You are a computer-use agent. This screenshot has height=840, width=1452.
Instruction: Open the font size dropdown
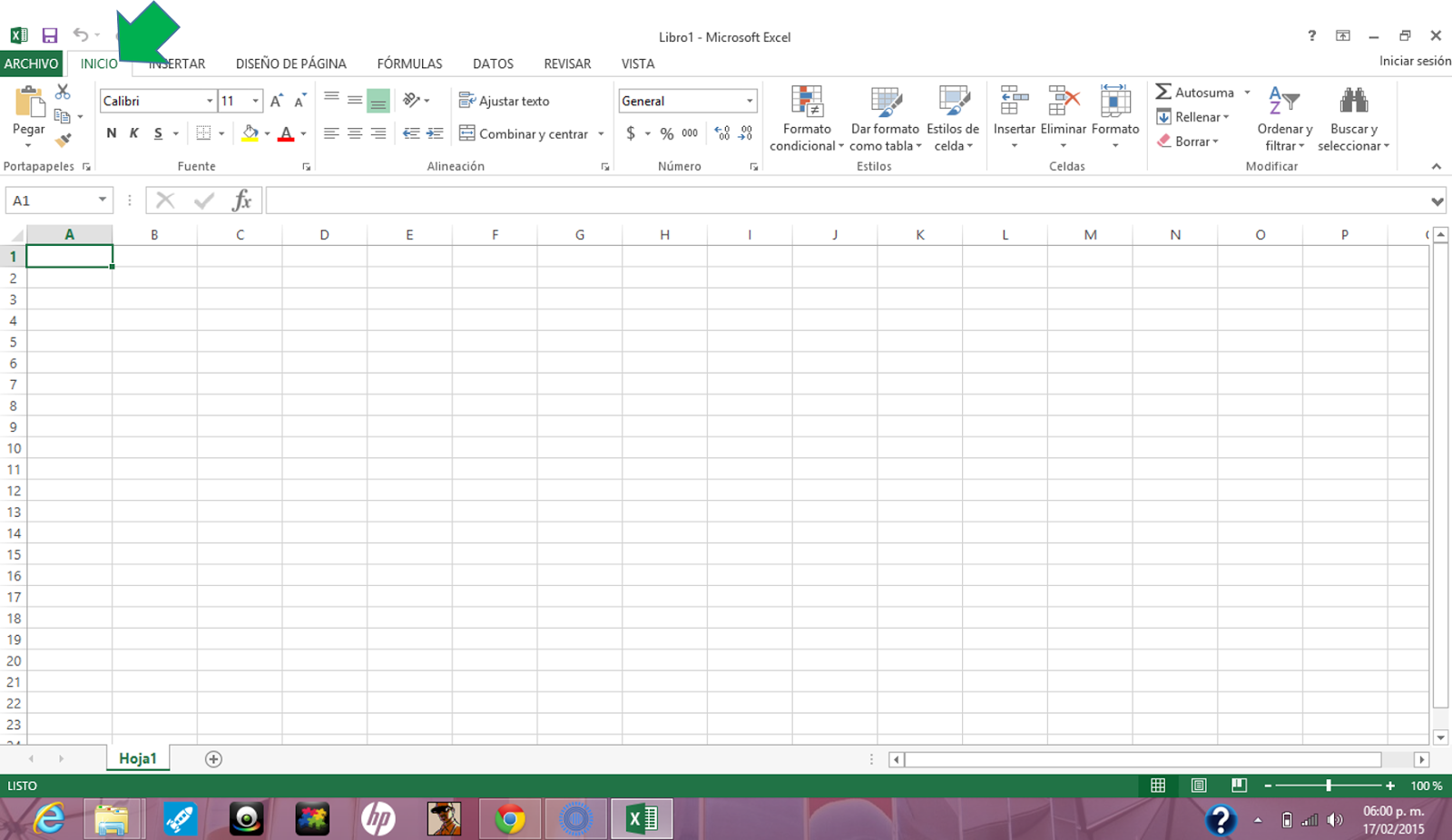coord(253,101)
